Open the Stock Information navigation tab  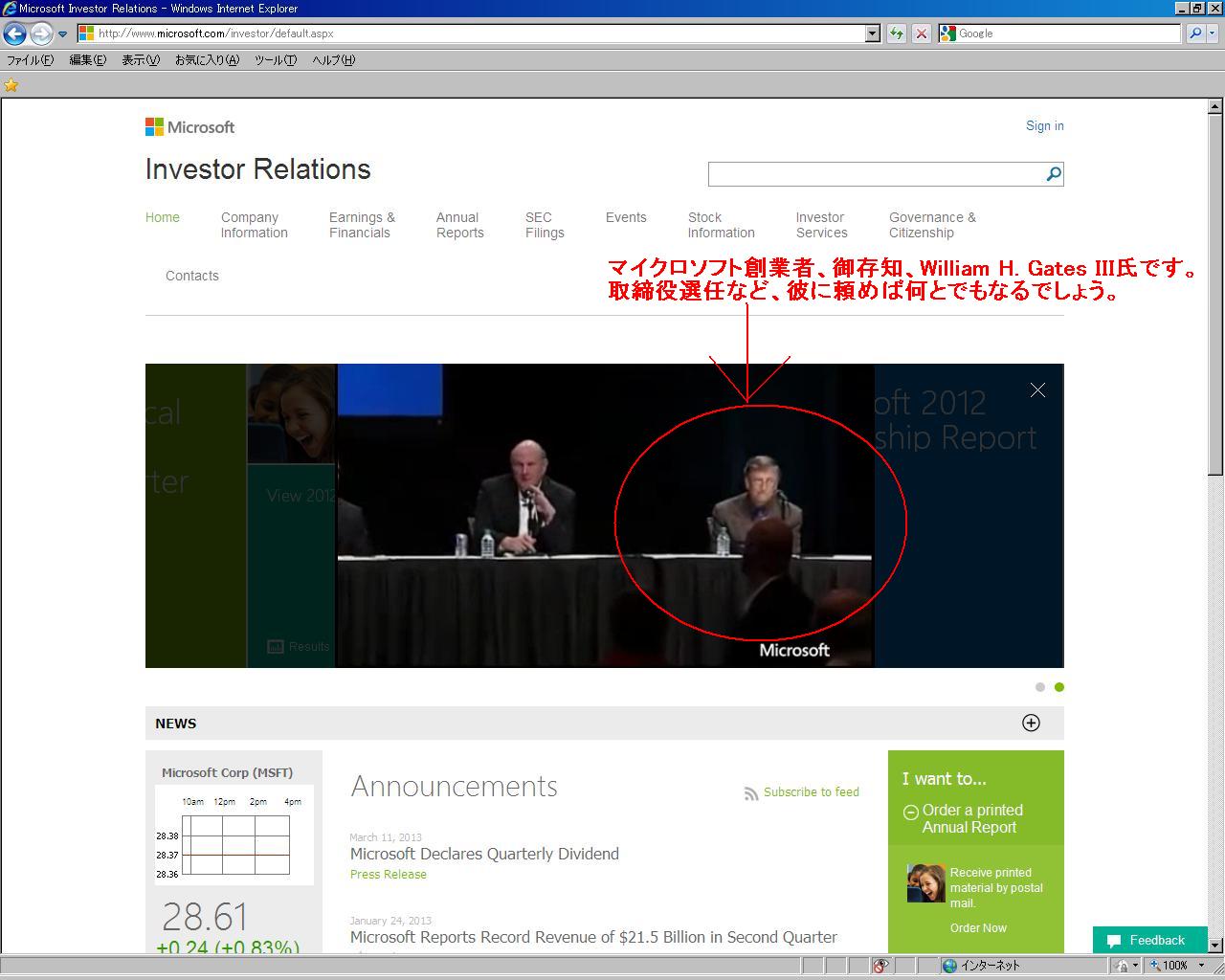pyautogui.click(x=722, y=226)
